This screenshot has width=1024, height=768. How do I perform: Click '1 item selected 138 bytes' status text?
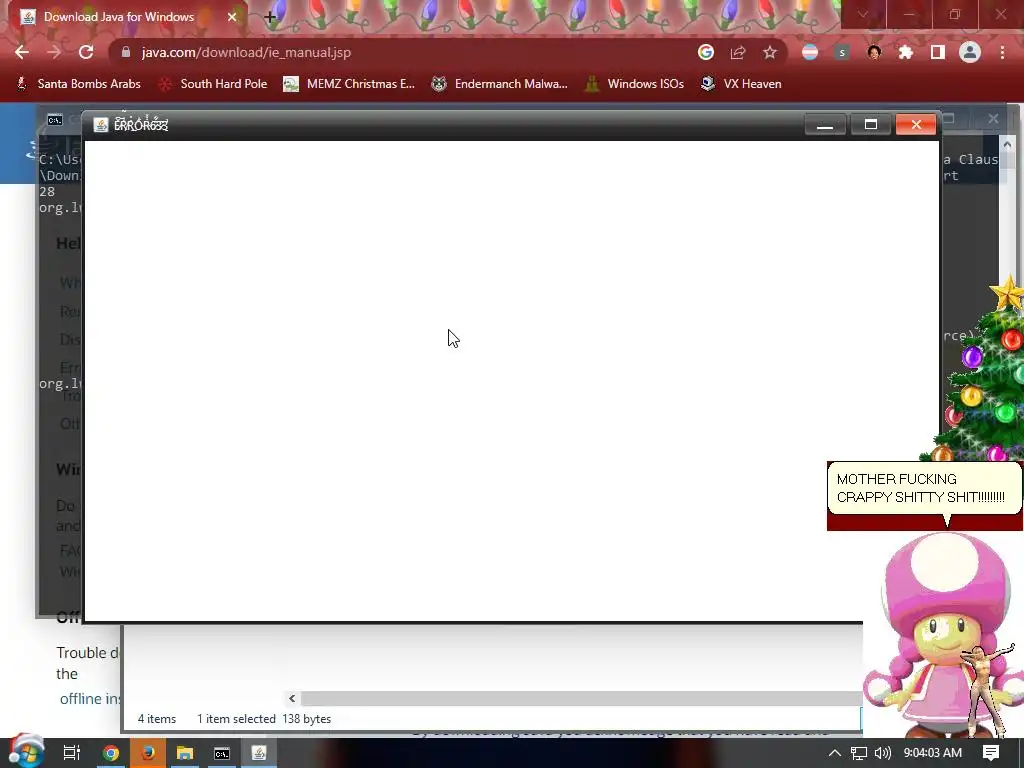pyautogui.click(x=264, y=718)
